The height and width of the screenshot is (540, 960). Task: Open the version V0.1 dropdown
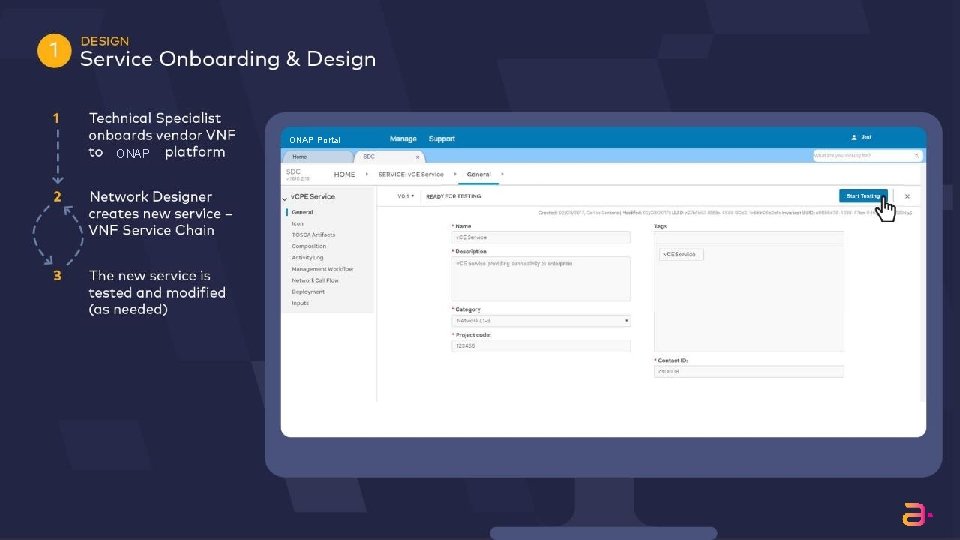pos(405,197)
